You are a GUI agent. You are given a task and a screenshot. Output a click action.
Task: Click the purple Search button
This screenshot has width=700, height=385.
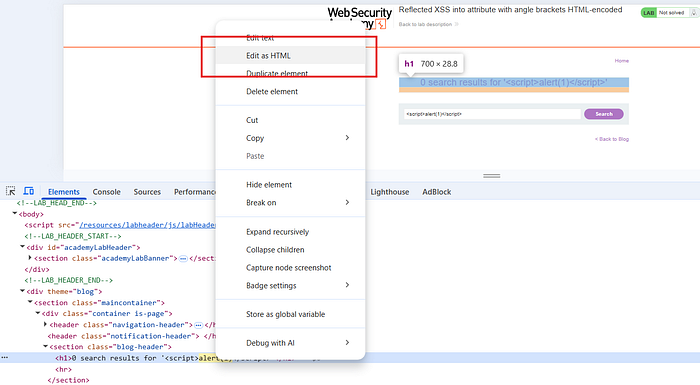pyautogui.click(x=604, y=114)
